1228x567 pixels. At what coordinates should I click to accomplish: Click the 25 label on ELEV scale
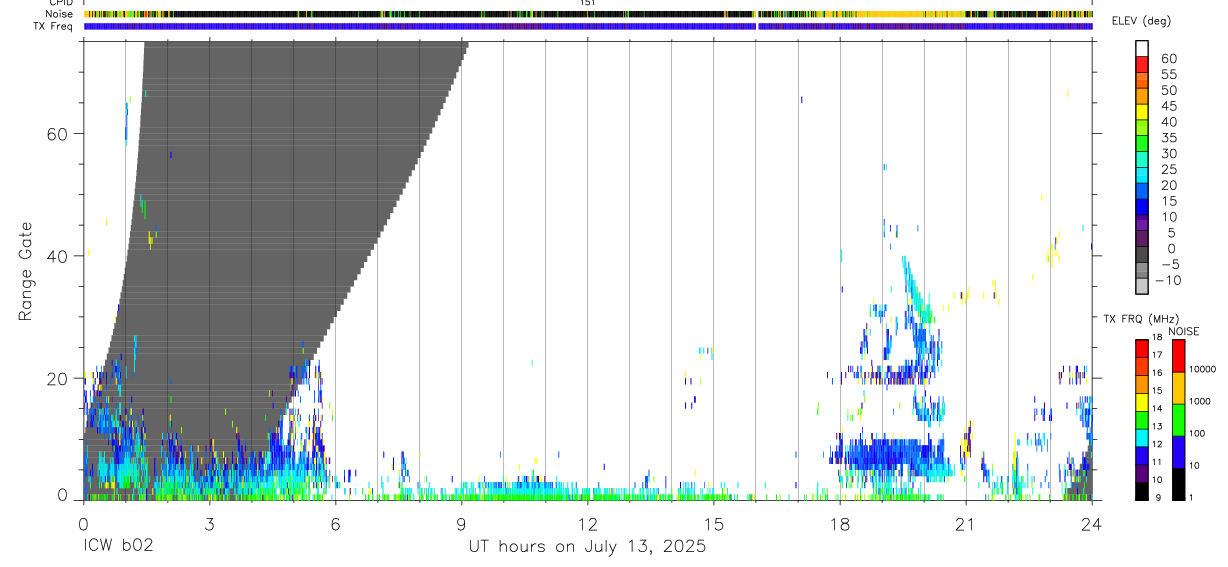(1168, 170)
